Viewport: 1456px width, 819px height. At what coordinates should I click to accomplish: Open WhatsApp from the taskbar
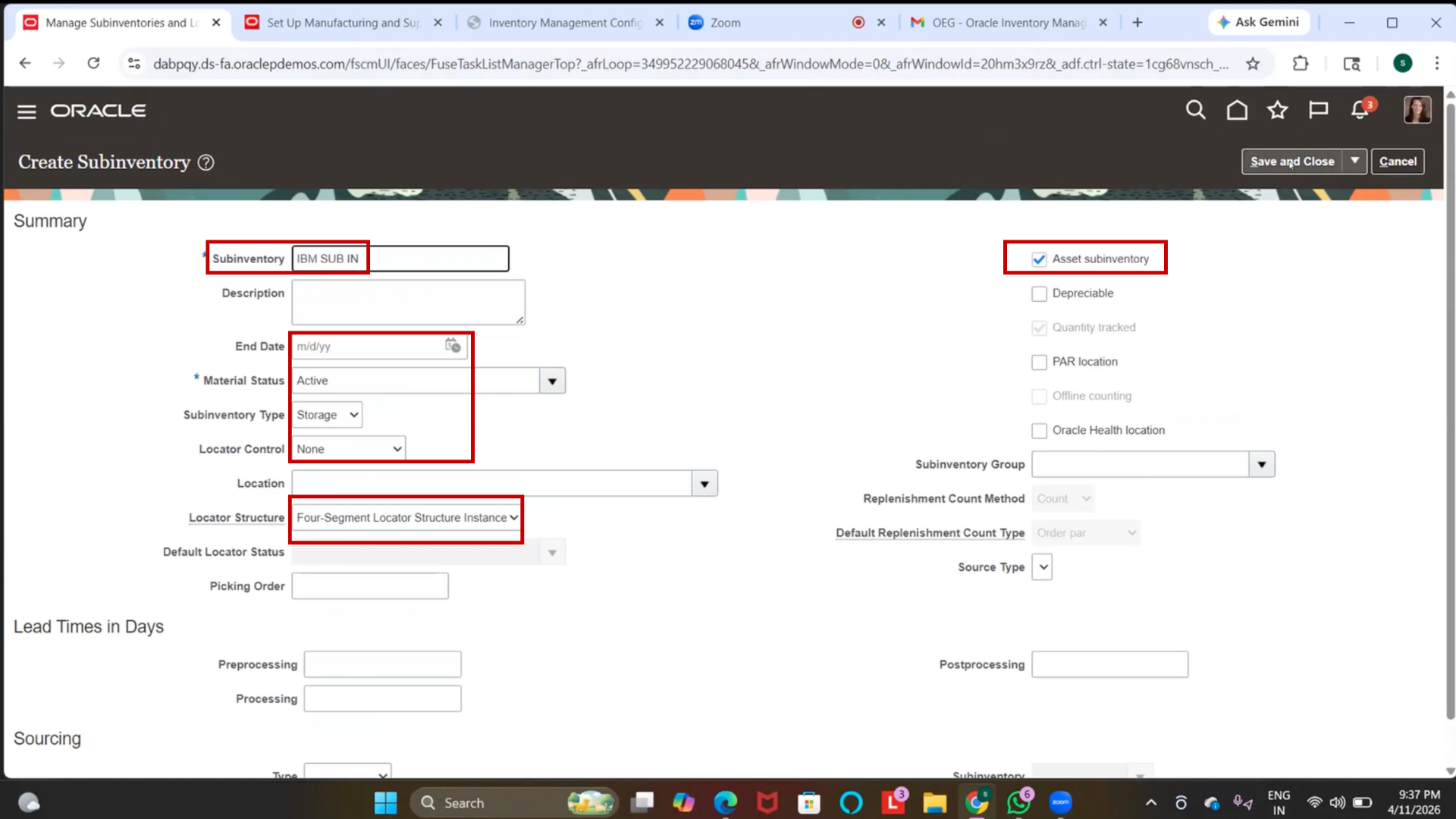tap(1018, 802)
